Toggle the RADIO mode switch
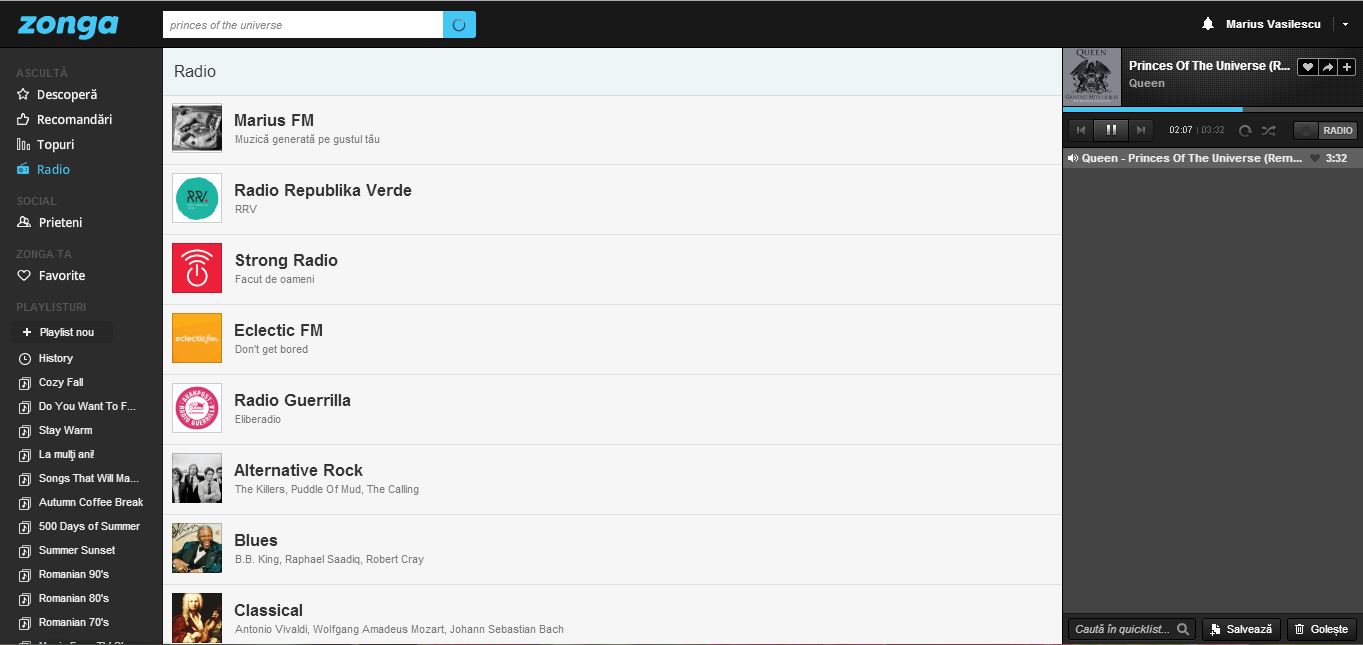This screenshot has height=645, width=1363. (1325, 130)
